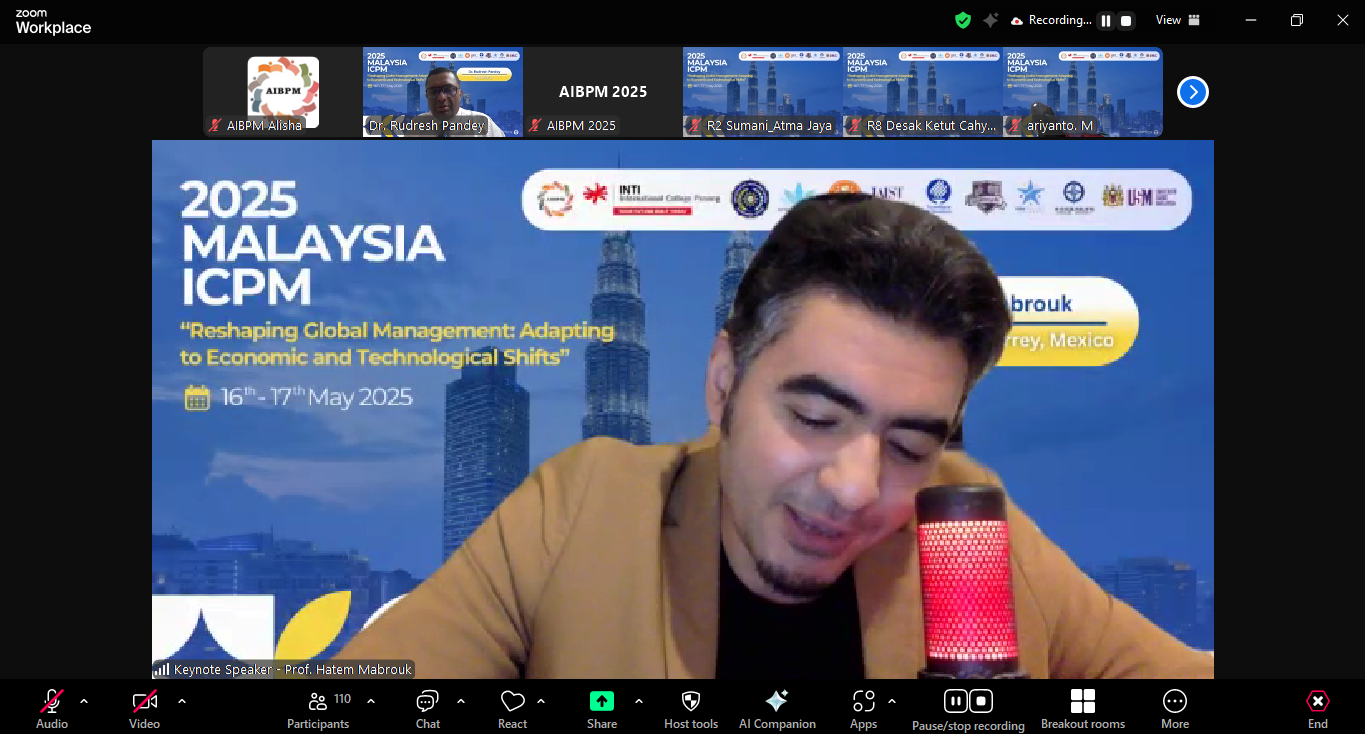1365x734 pixels.
Task: Open the View layout menu
Action: 1178,20
